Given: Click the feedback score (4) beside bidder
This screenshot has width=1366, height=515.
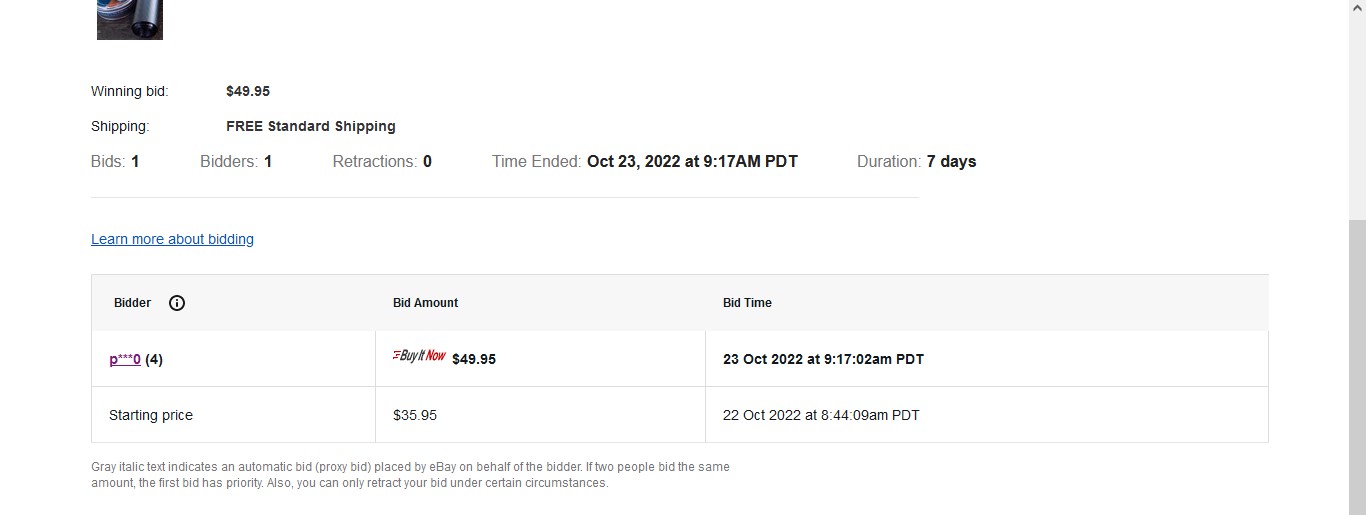Looking at the screenshot, I should (x=154, y=359).
